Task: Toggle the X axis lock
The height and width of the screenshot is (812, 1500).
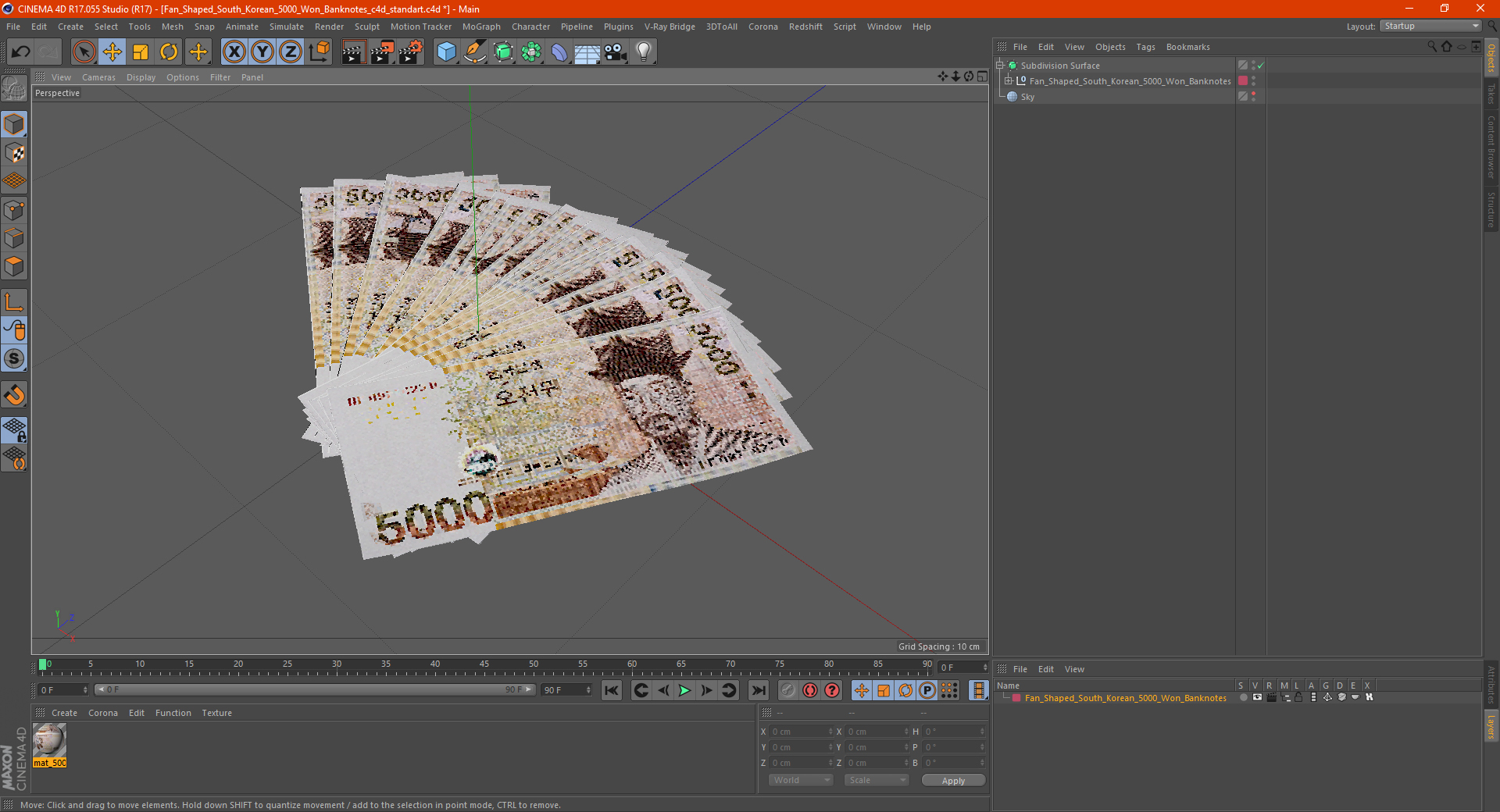Action: tap(234, 52)
